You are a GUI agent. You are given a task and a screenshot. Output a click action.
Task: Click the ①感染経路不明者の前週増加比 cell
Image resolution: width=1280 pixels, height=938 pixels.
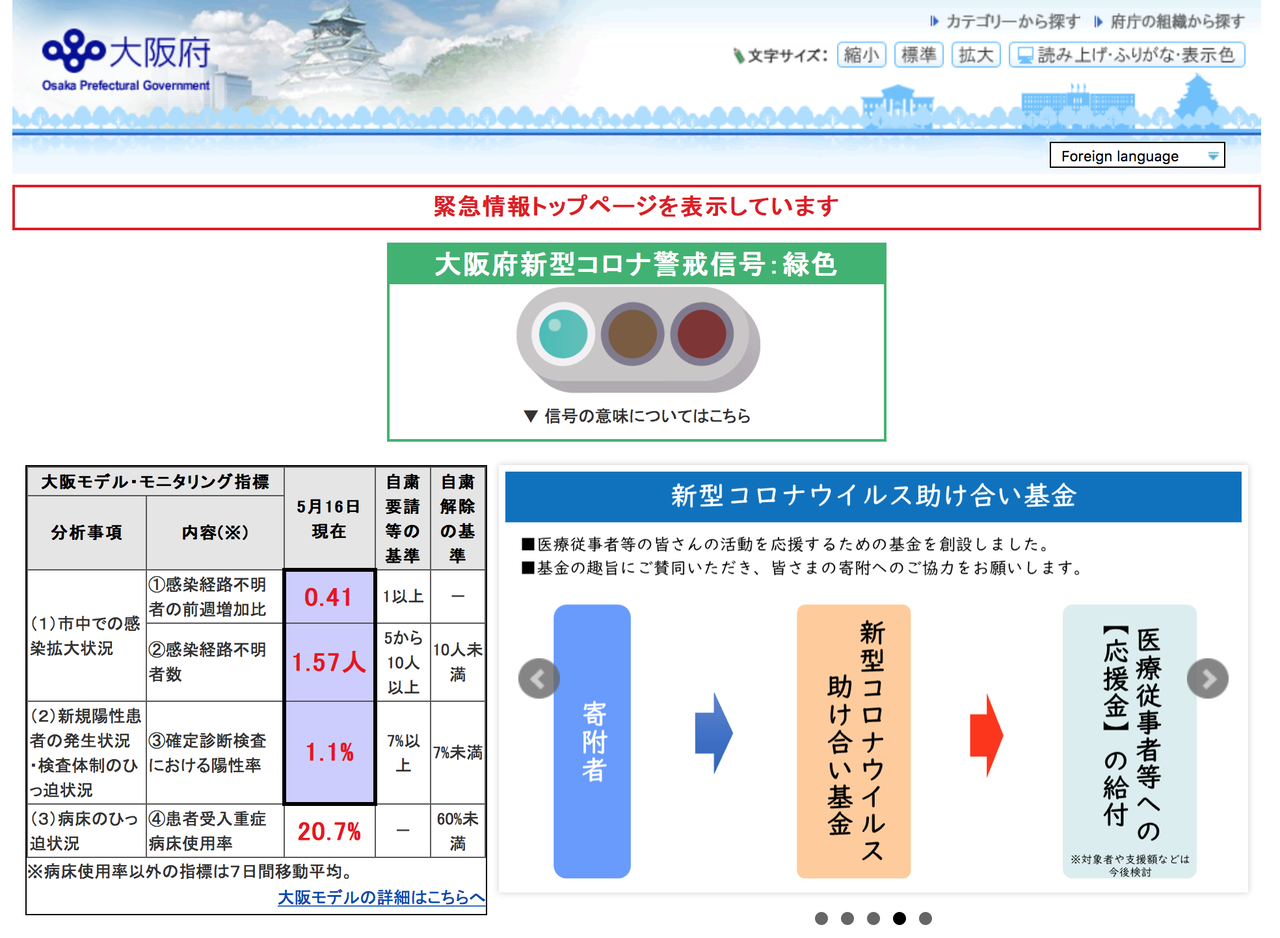(215, 597)
